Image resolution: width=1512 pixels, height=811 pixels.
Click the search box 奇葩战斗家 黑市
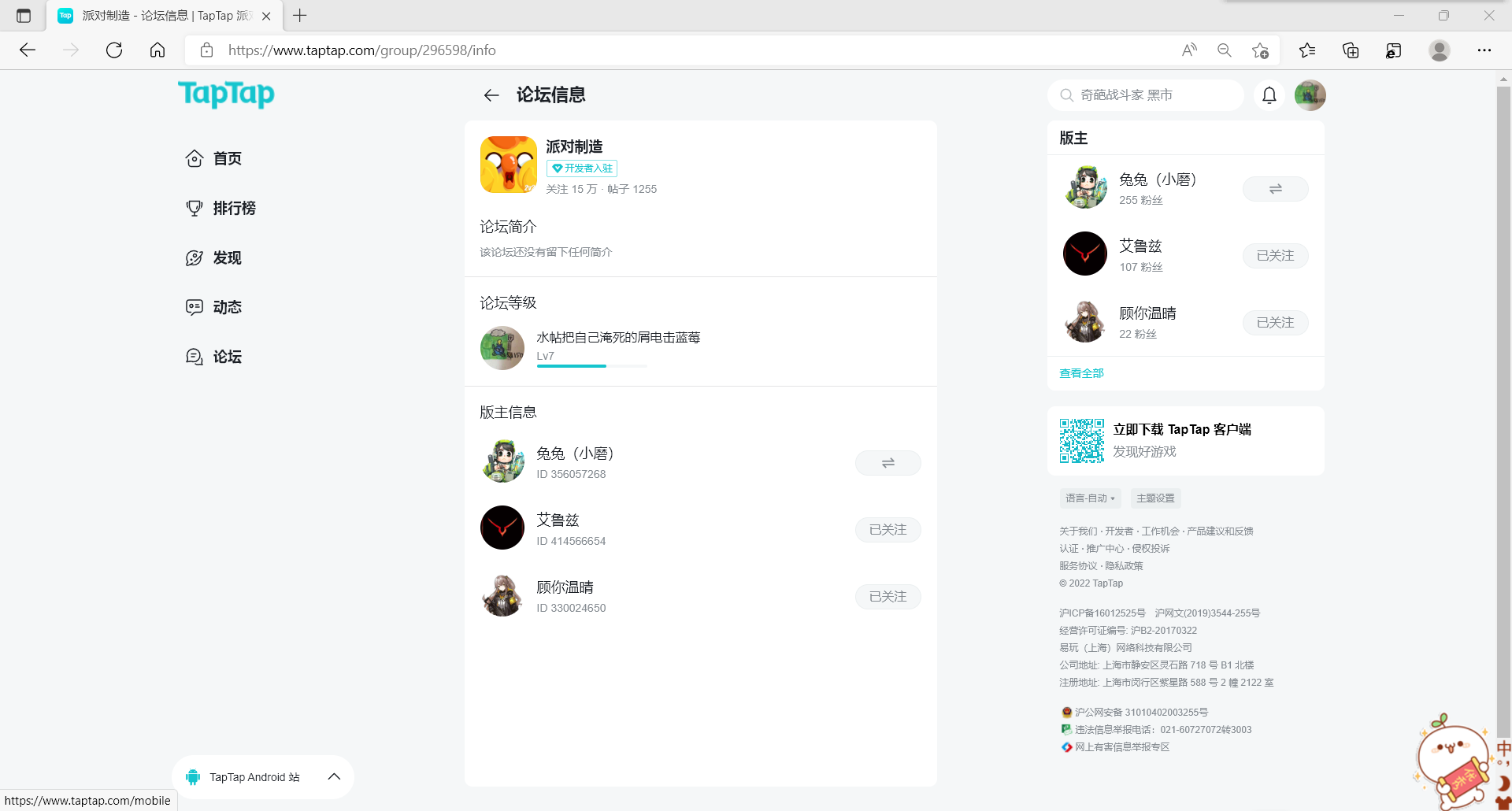[1146, 95]
